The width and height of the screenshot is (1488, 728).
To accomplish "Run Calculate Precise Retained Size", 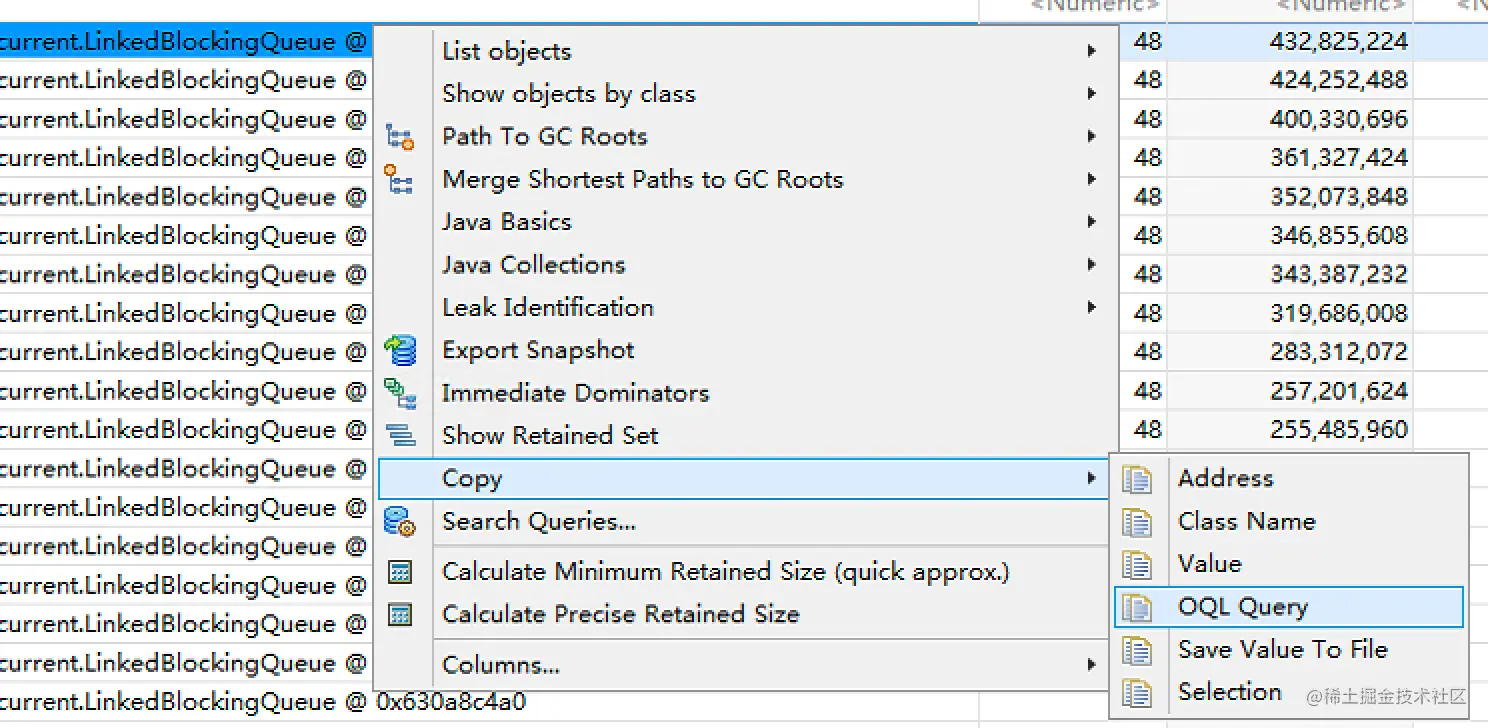I will 743,615.
